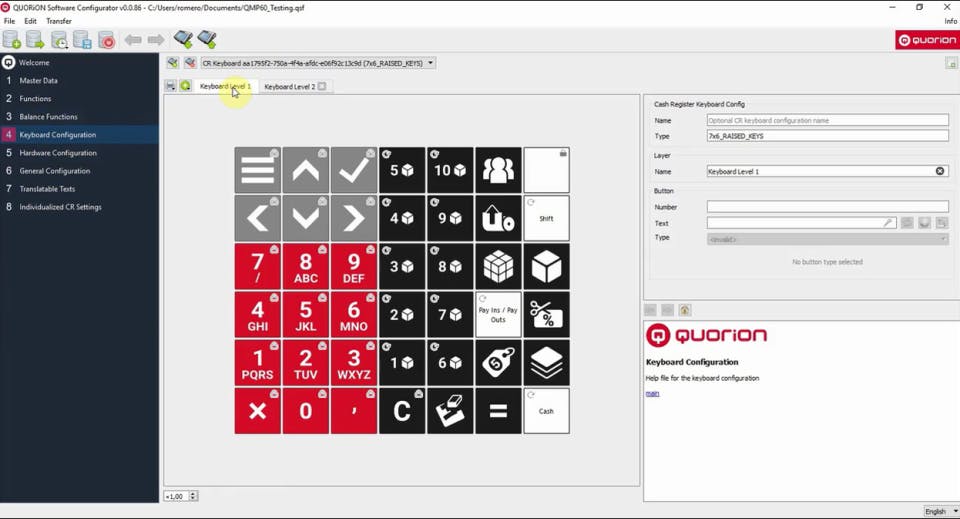Click the main help link
Viewport: 960px width, 519px height.
(x=652, y=394)
